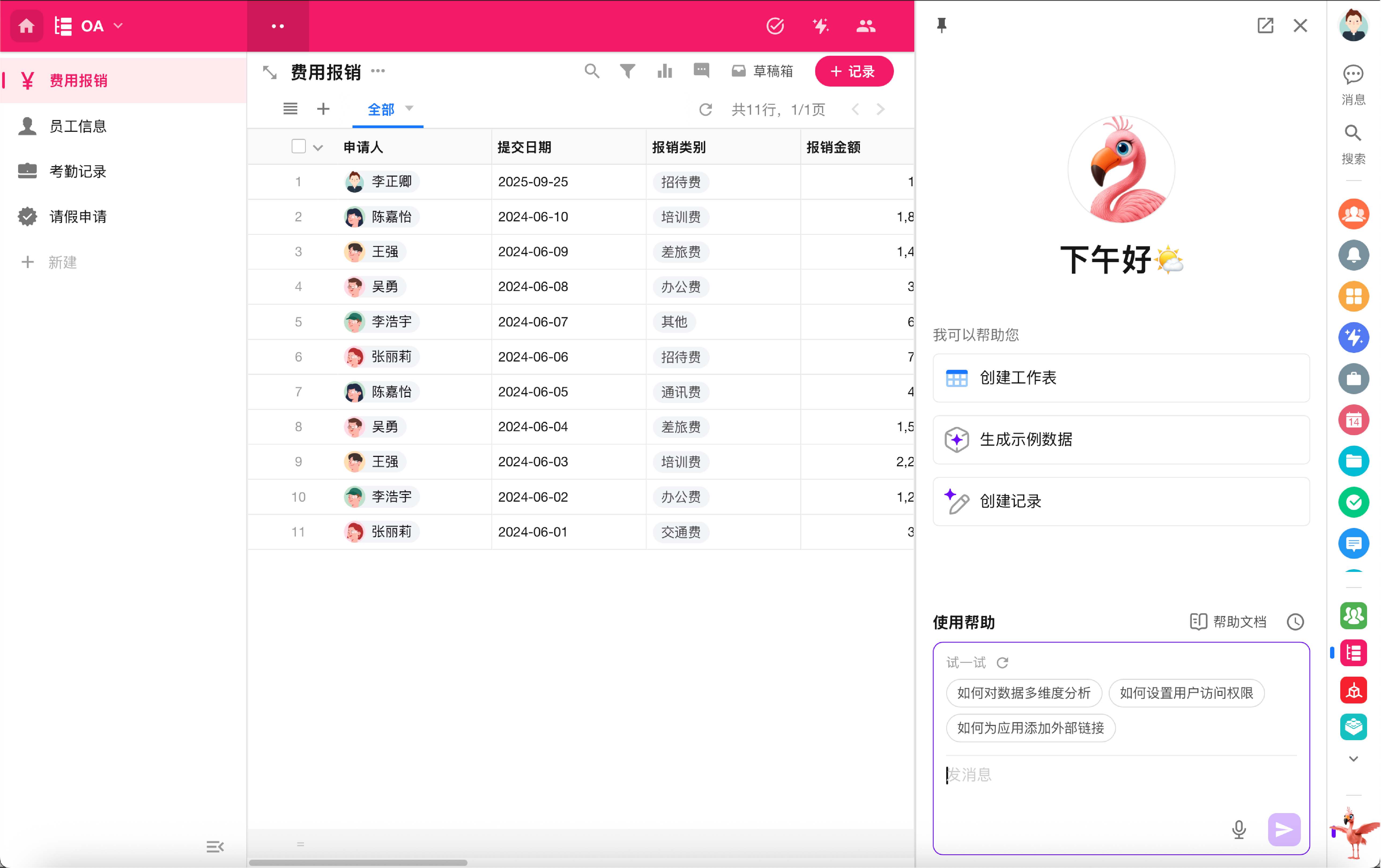This screenshot has height=868, width=1381.
Task: Toggle the sidebar collapse icon at the bottom left
Action: 214,847
